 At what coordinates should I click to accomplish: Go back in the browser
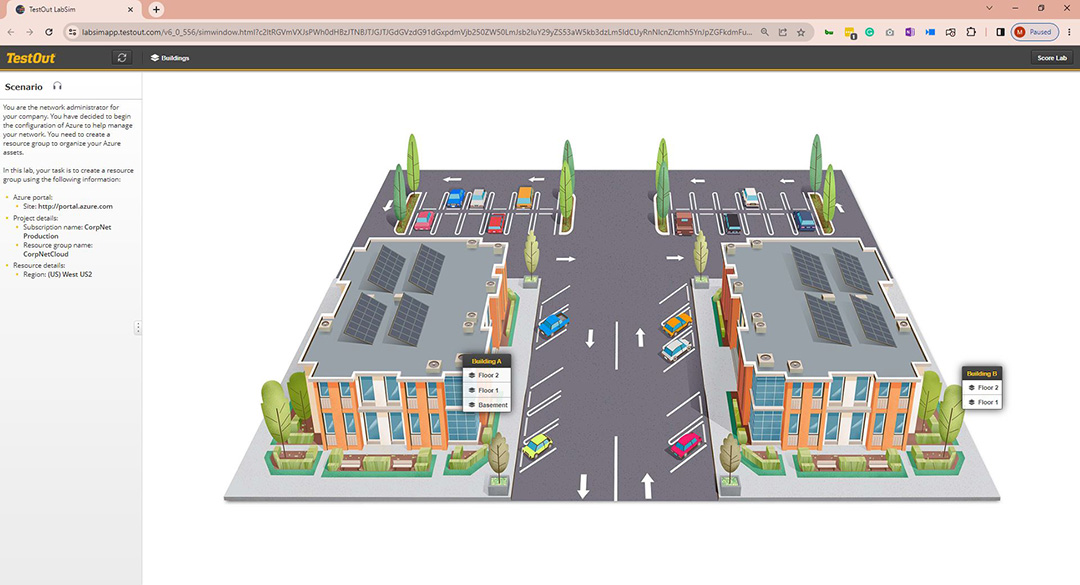(x=11, y=32)
